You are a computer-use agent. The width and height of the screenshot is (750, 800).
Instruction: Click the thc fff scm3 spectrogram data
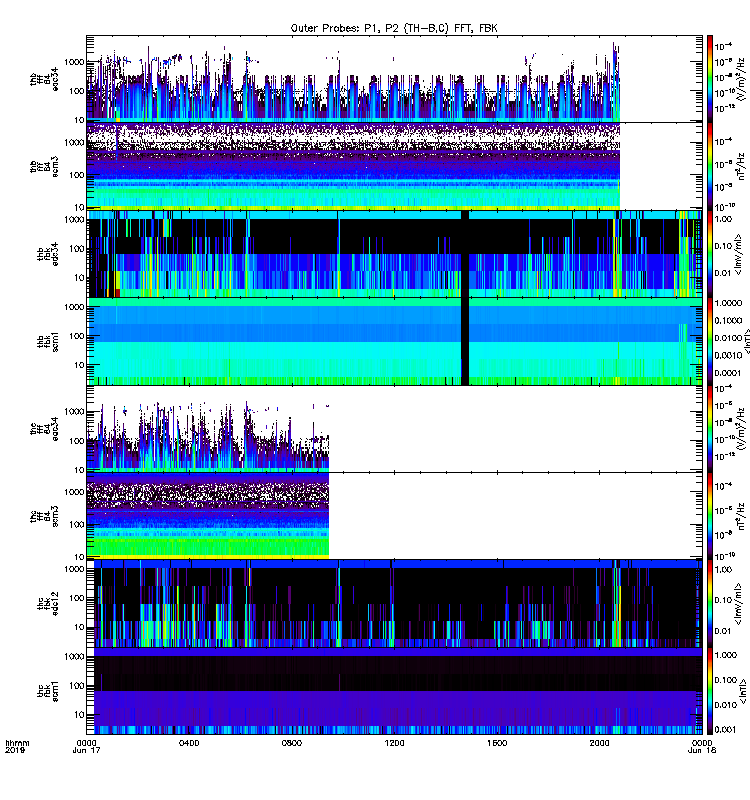pos(208,516)
